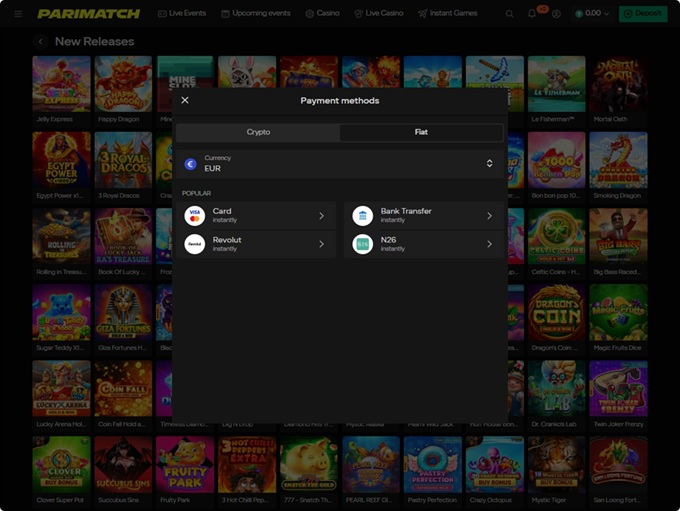Screen dimensions: 680x511
Task: Open Live Events in top navigation
Action: coord(182,14)
